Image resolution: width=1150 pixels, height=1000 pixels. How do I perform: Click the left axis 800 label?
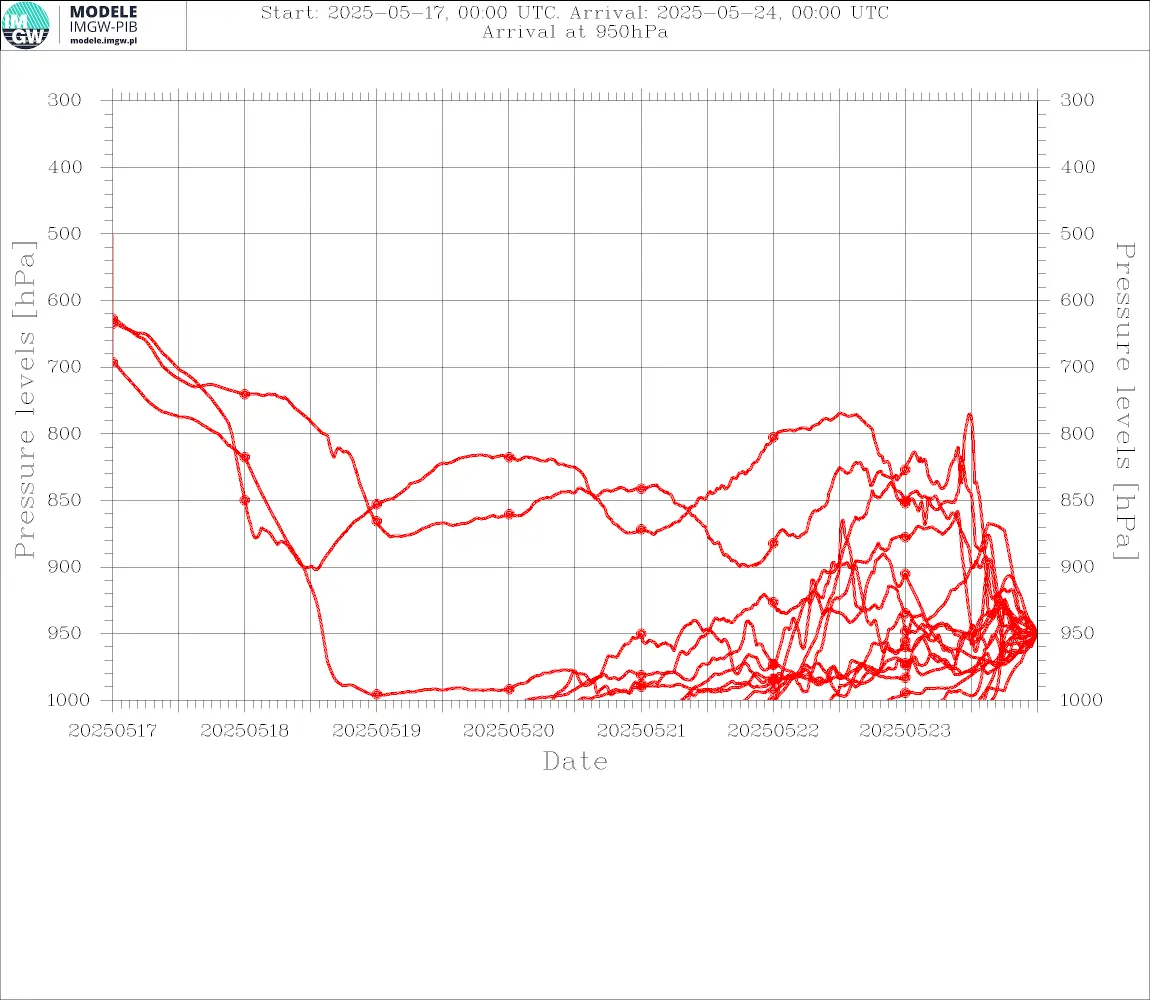65,433
